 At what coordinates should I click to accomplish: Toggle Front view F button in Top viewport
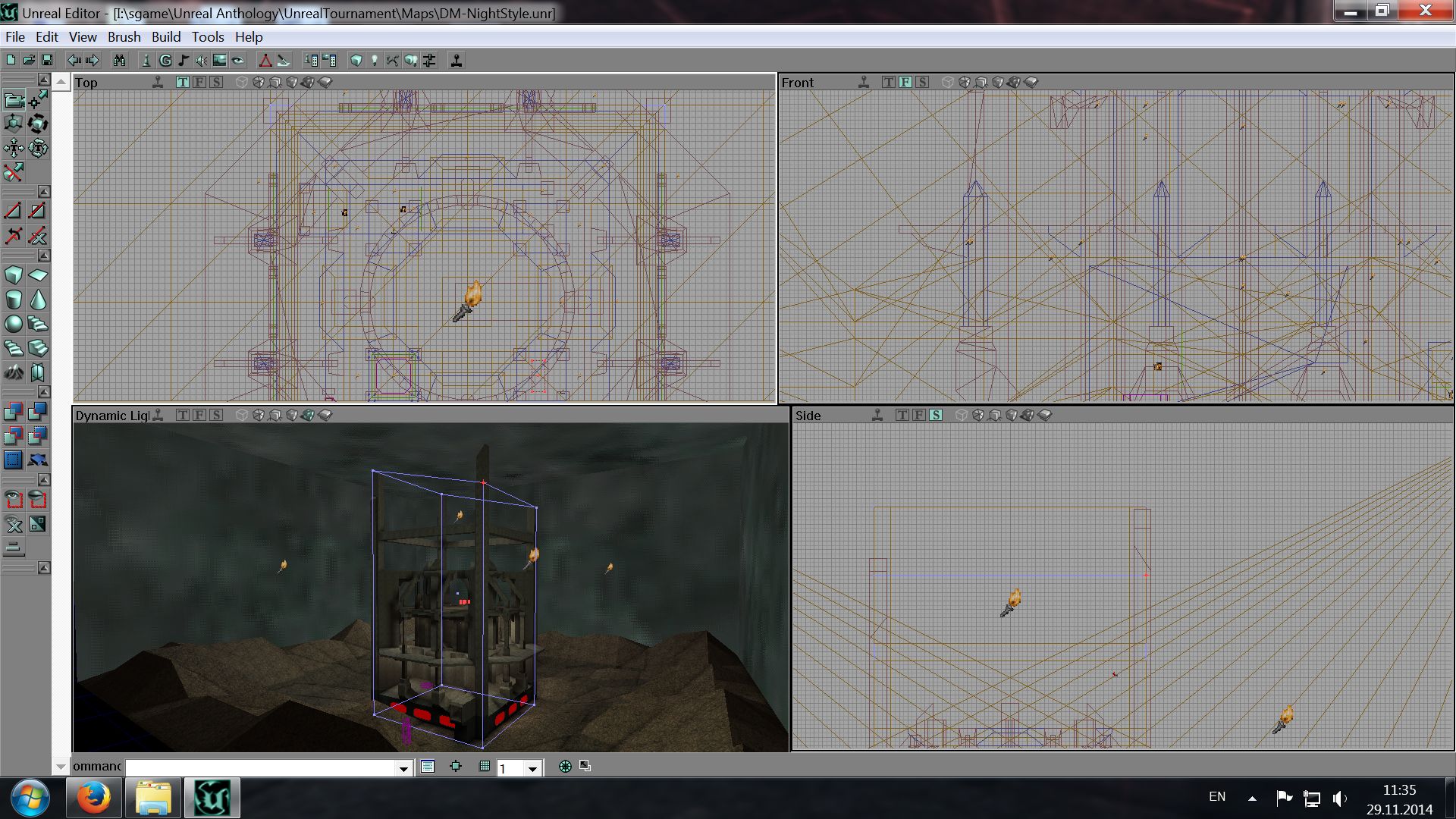pyautogui.click(x=199, y=82)
